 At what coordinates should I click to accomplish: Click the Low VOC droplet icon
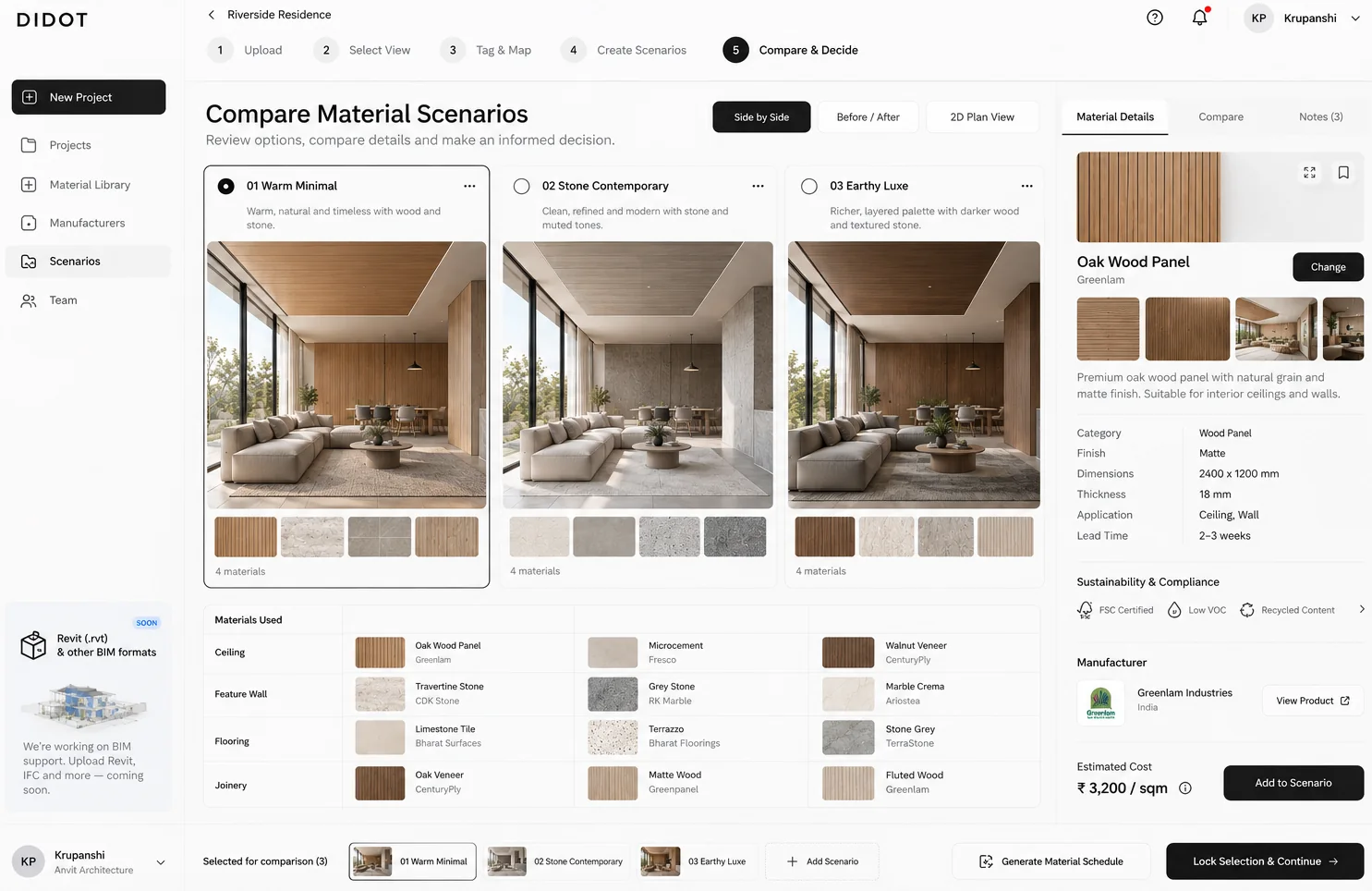[x=1174, y=610]
